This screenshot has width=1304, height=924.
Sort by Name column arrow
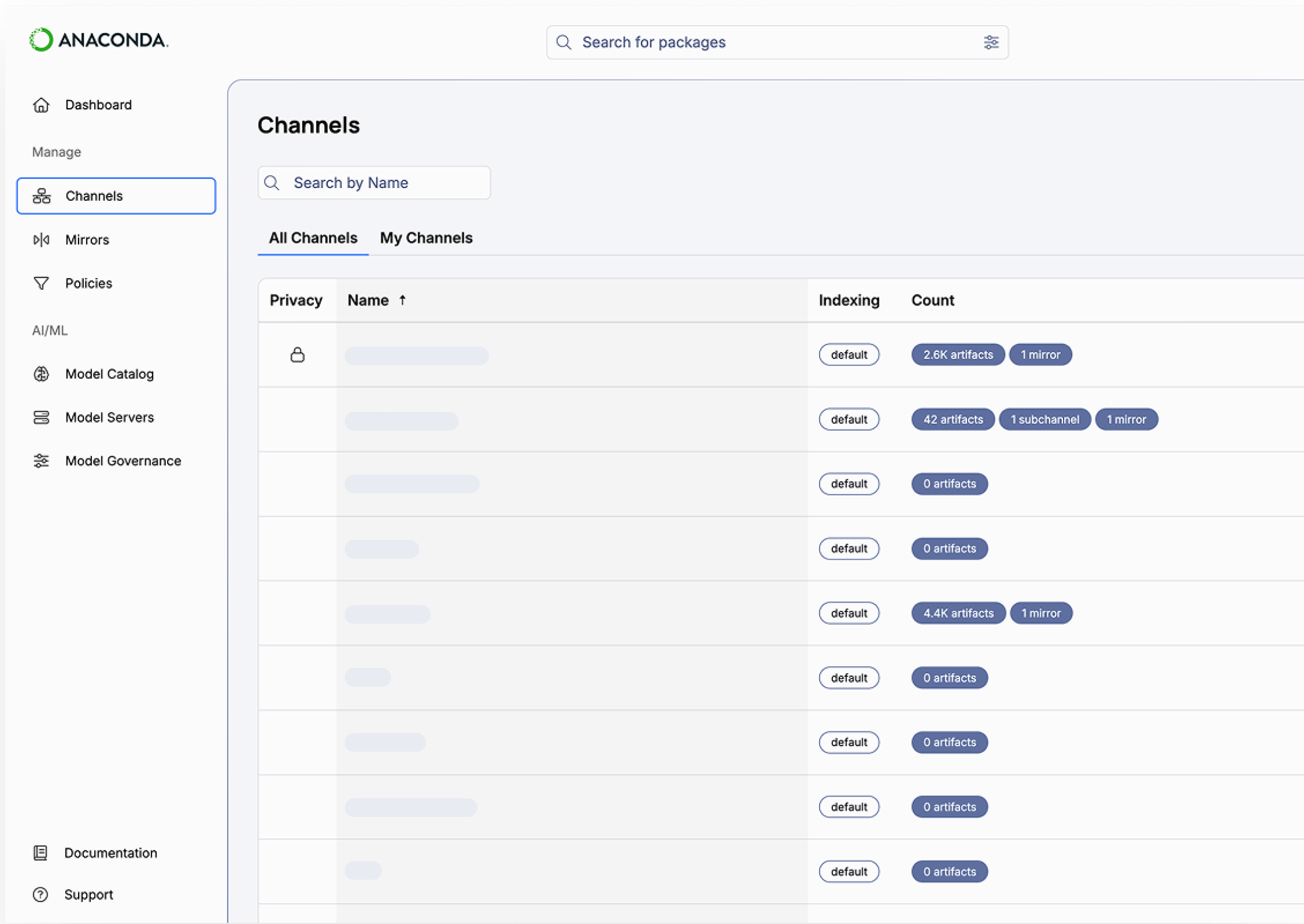click(x=402, y=300)
